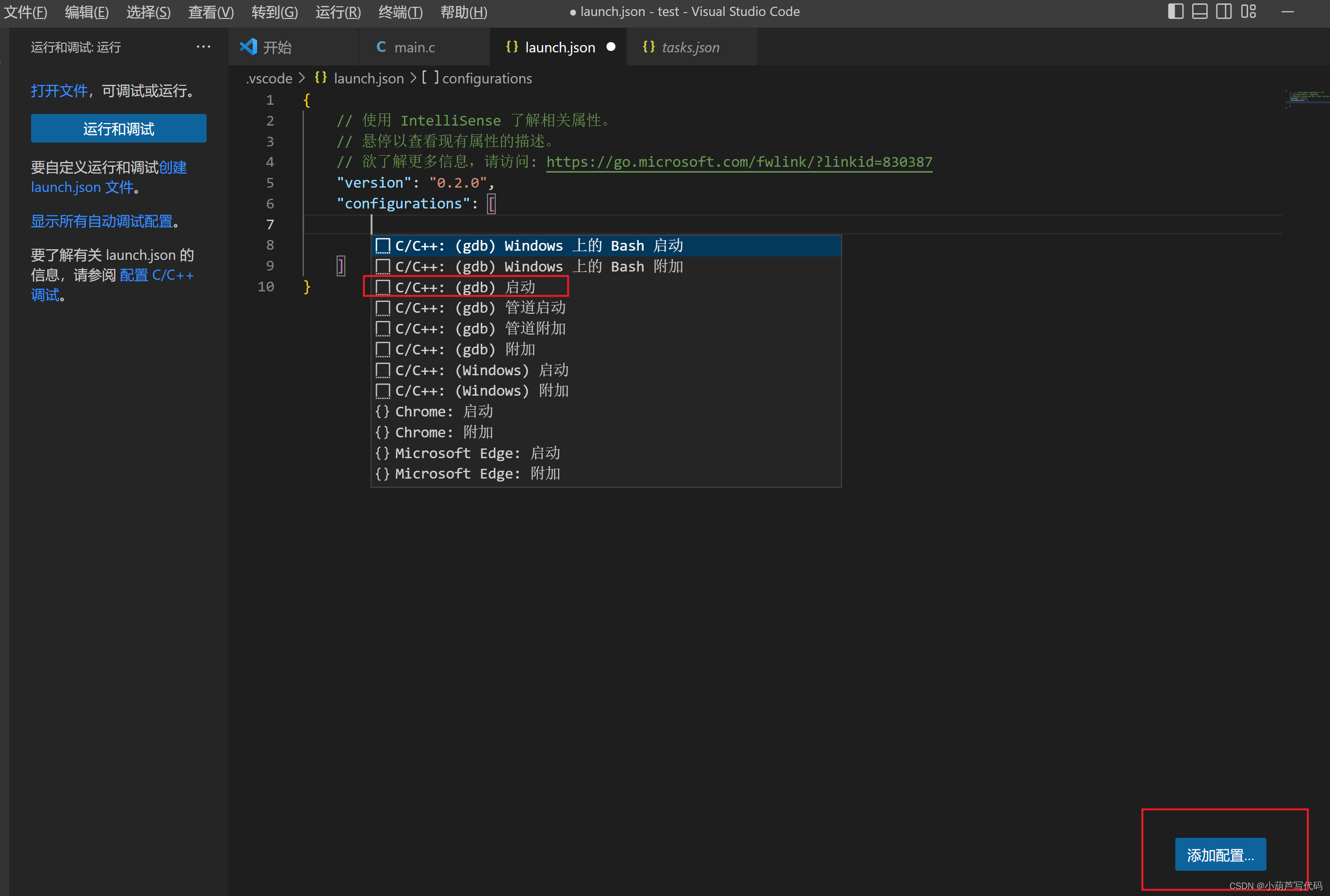Click the 添加配置... button
Viewport: 1330px width, 896px height.
click(x=1220, y=855)
